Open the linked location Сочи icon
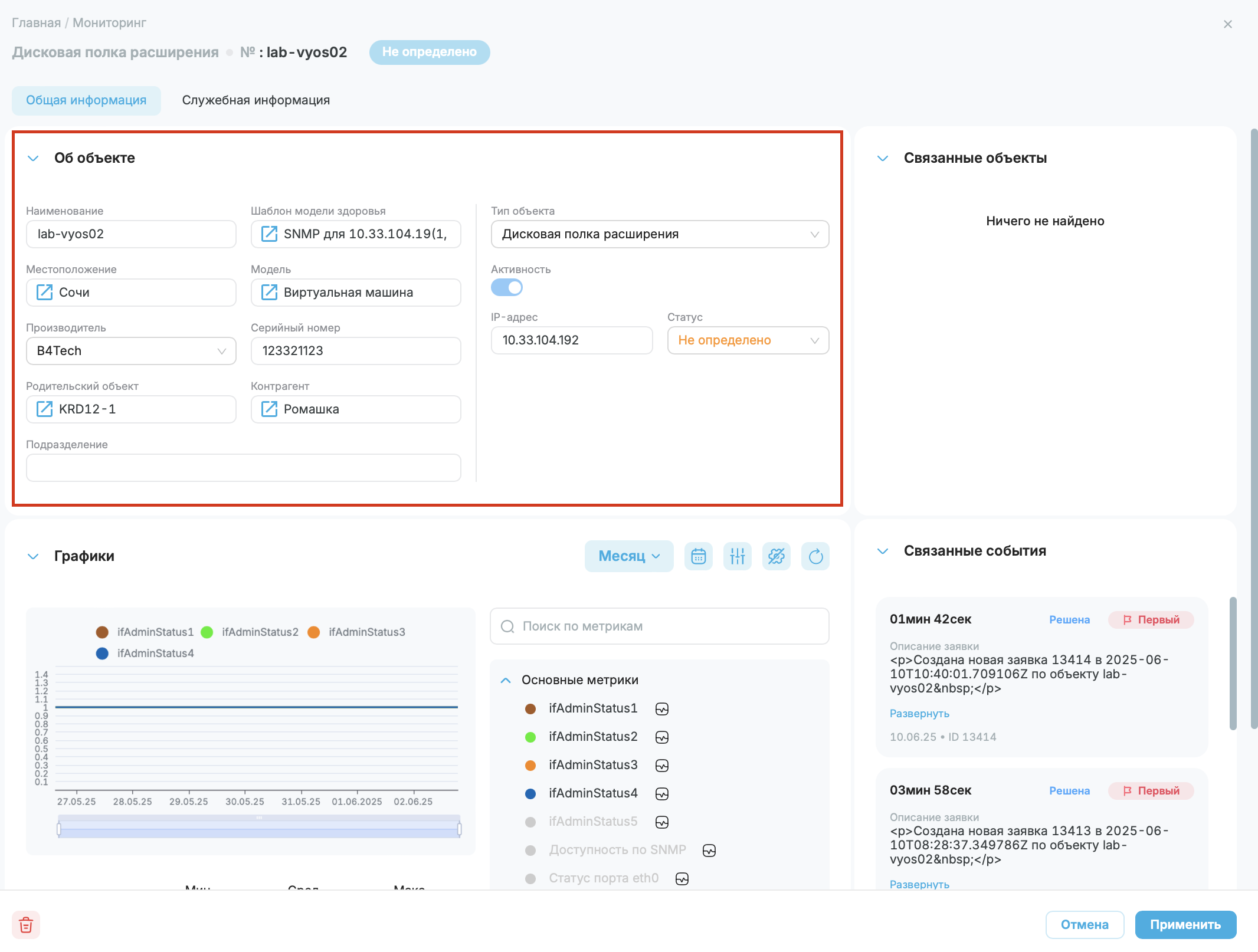This screenshot has height=952, width=1258. 44,293
